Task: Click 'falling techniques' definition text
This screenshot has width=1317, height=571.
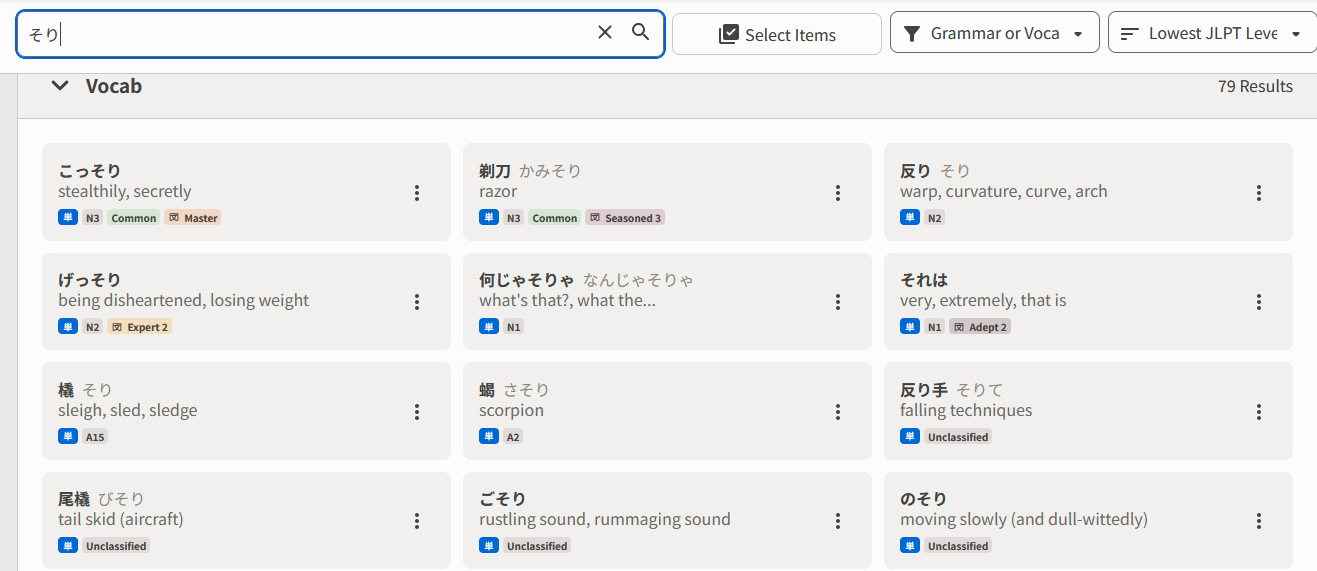Action: coord(966,410)
